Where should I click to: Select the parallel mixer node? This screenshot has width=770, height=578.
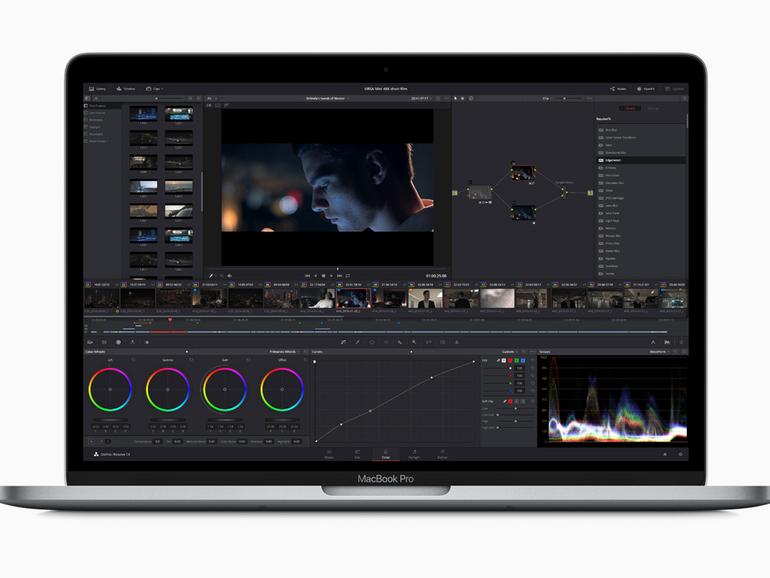click(564, 193)
